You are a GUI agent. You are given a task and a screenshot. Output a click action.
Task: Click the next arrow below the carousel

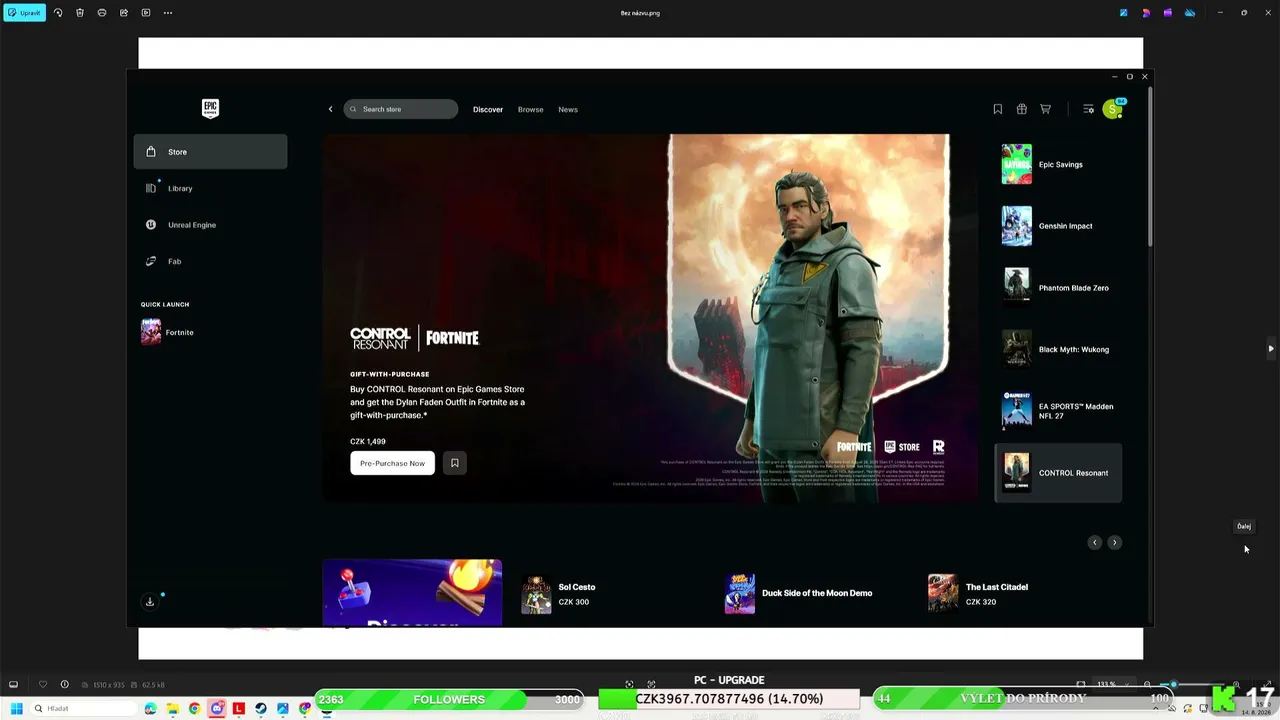tap(1114, 542)
